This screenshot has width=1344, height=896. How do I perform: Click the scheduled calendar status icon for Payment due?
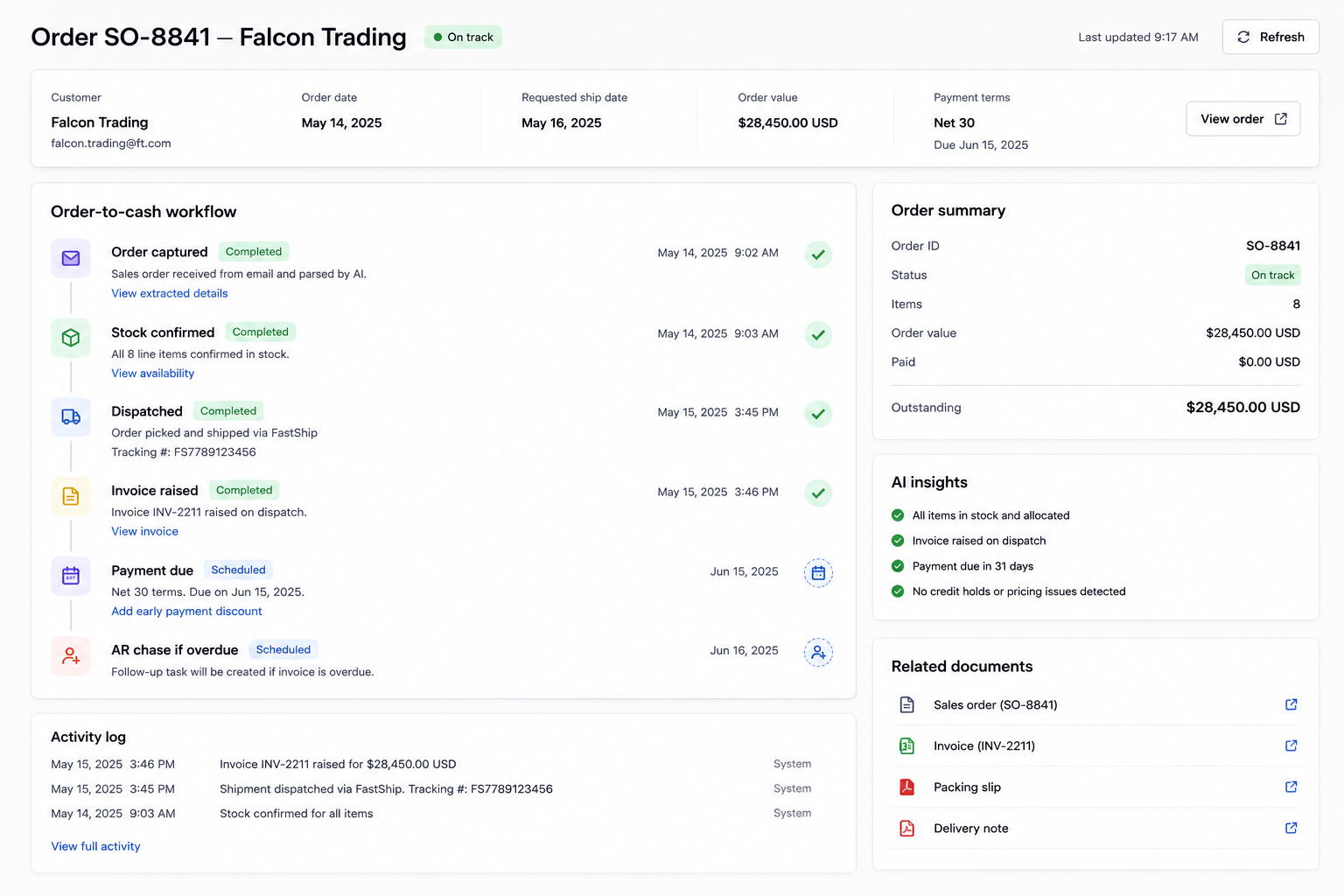click(818, 573)
